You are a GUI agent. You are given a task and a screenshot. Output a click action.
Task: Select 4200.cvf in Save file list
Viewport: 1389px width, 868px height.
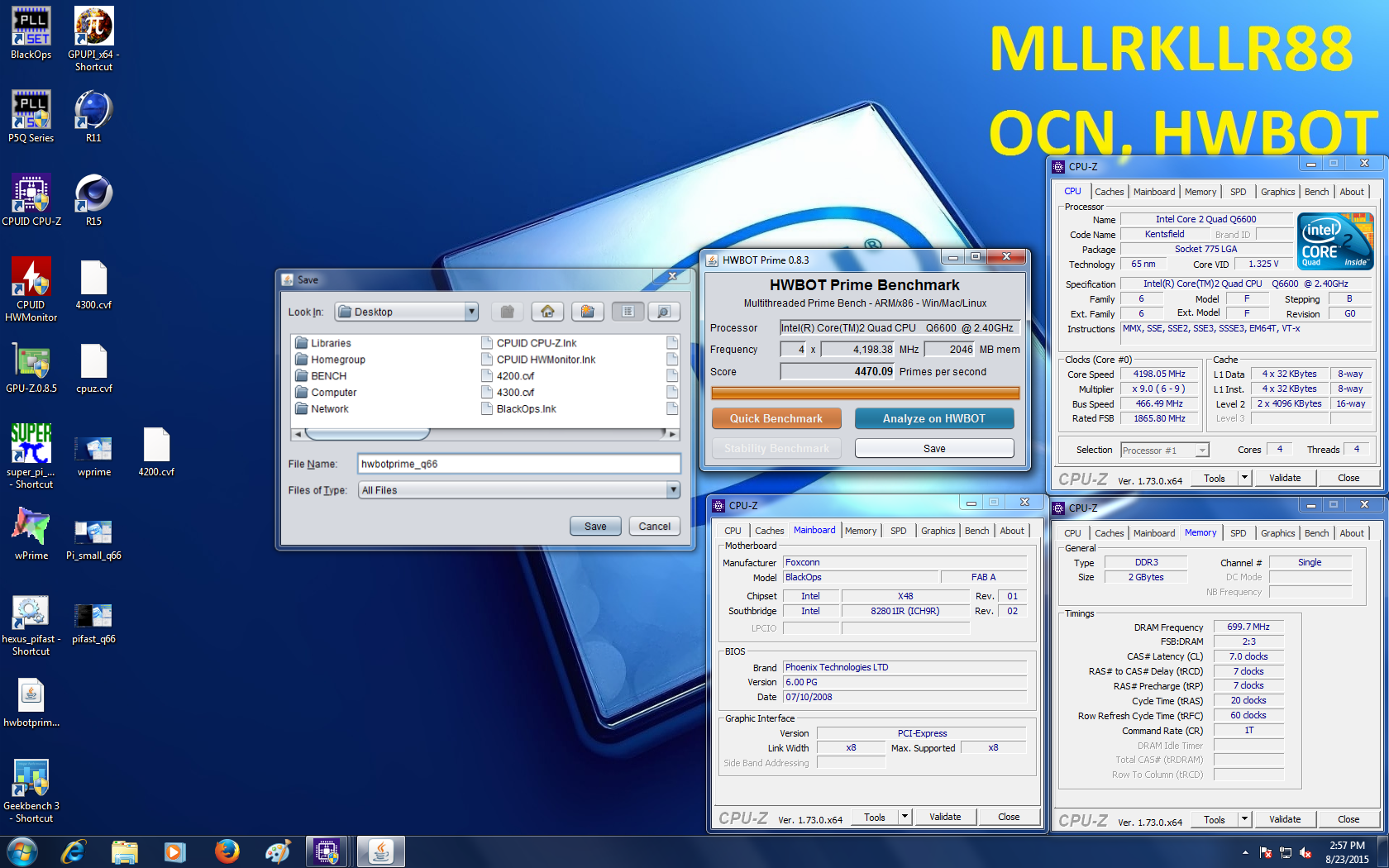508,376
